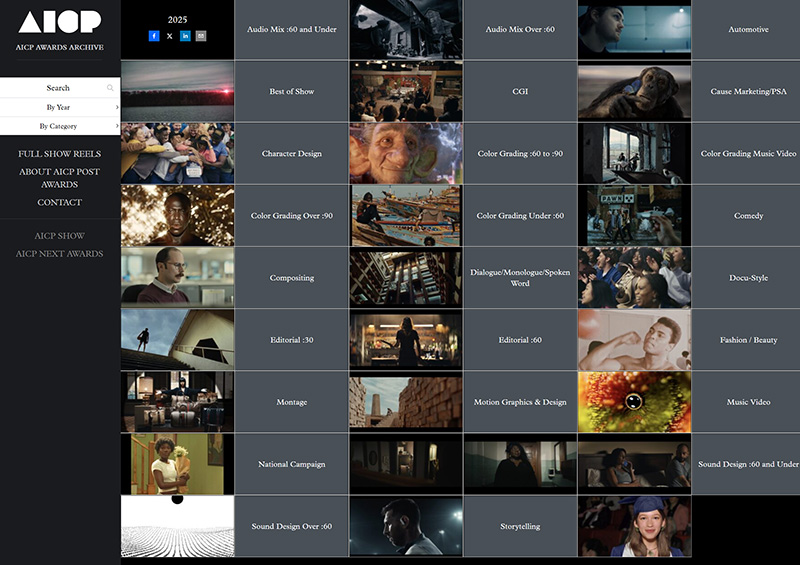The image size is (800, 565).
Task: Choose the Editorial :60 category
Action: click(x=520, y=339)
